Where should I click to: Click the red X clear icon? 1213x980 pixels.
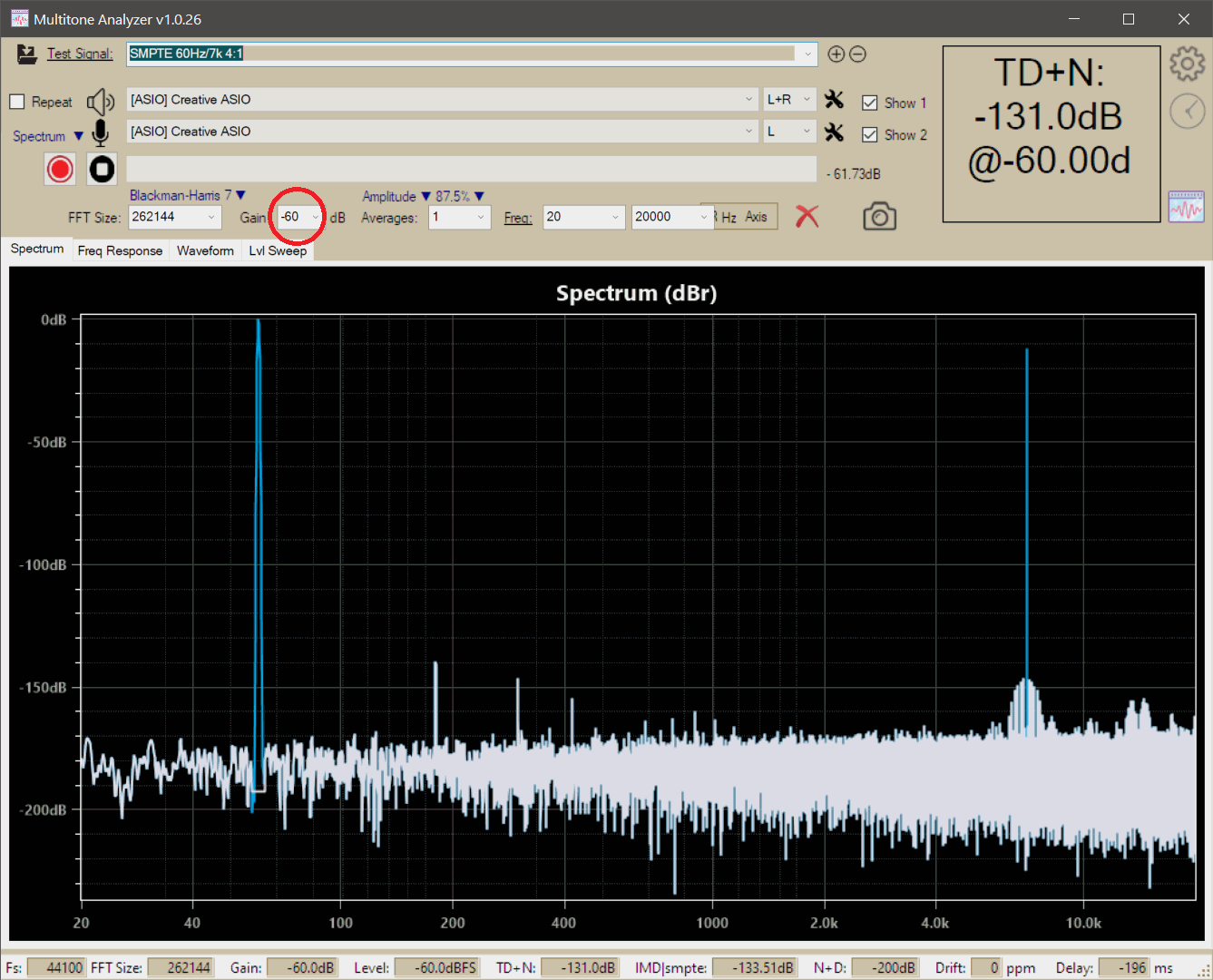click(807, 216)
